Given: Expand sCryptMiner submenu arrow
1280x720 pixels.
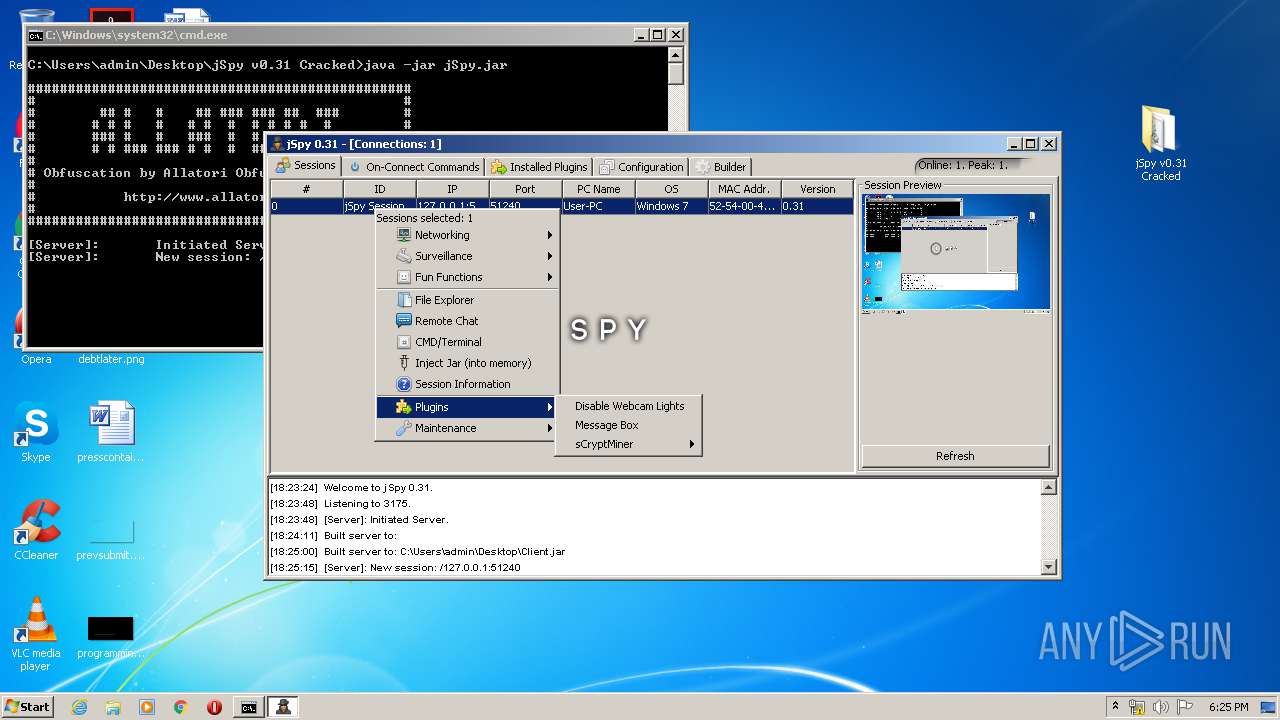Looking at the screenshot, I should [x=692, y=444].
